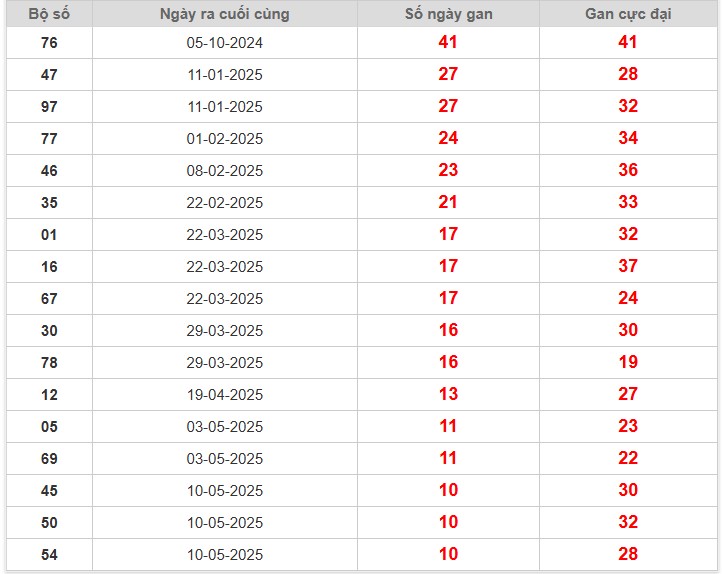
Task: Click the date 22-02-2025
Action: (224, 202)
